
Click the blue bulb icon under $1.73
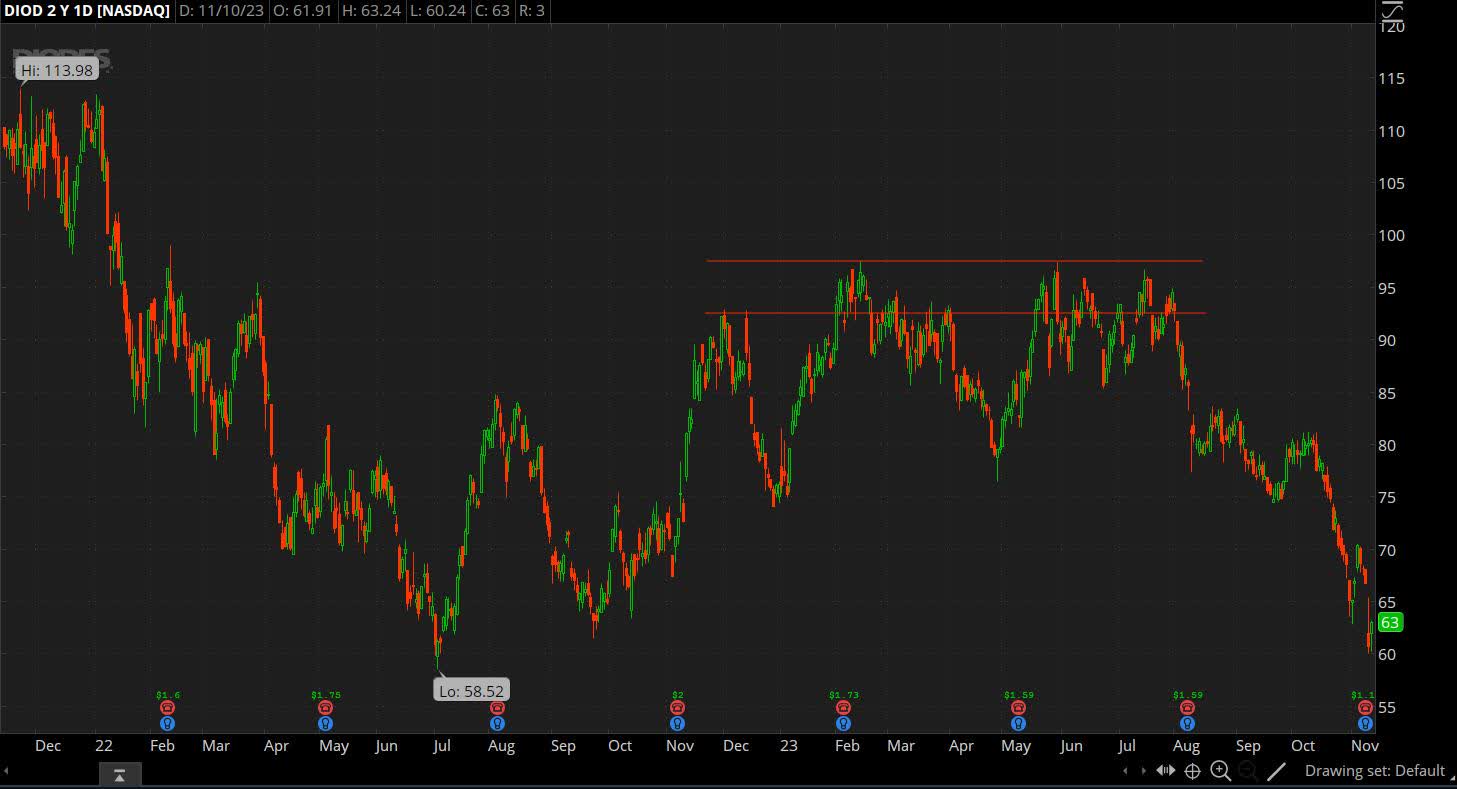tap(843, 723)
